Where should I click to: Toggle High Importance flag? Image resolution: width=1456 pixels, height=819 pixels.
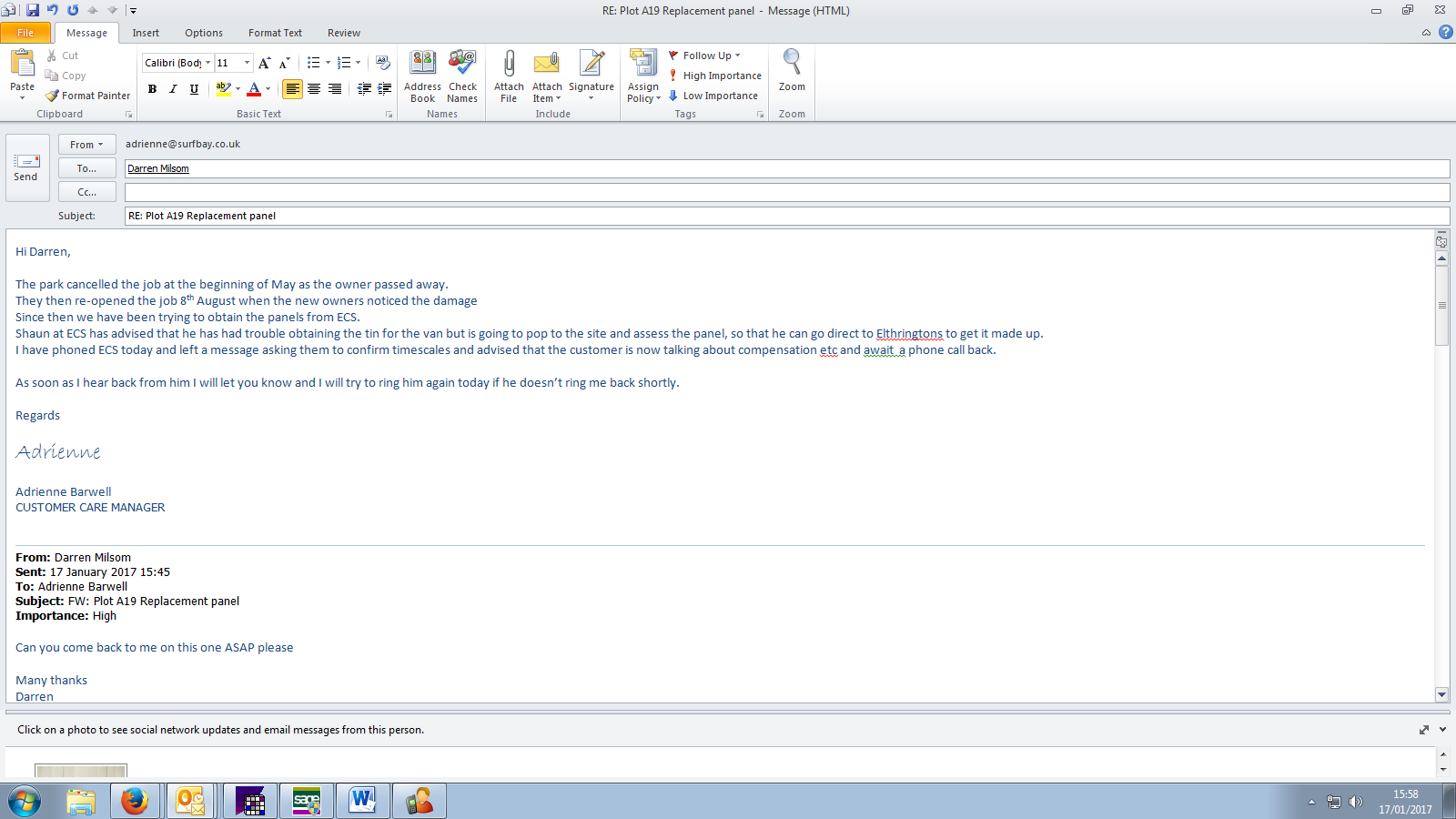click(x=714, y=76)
